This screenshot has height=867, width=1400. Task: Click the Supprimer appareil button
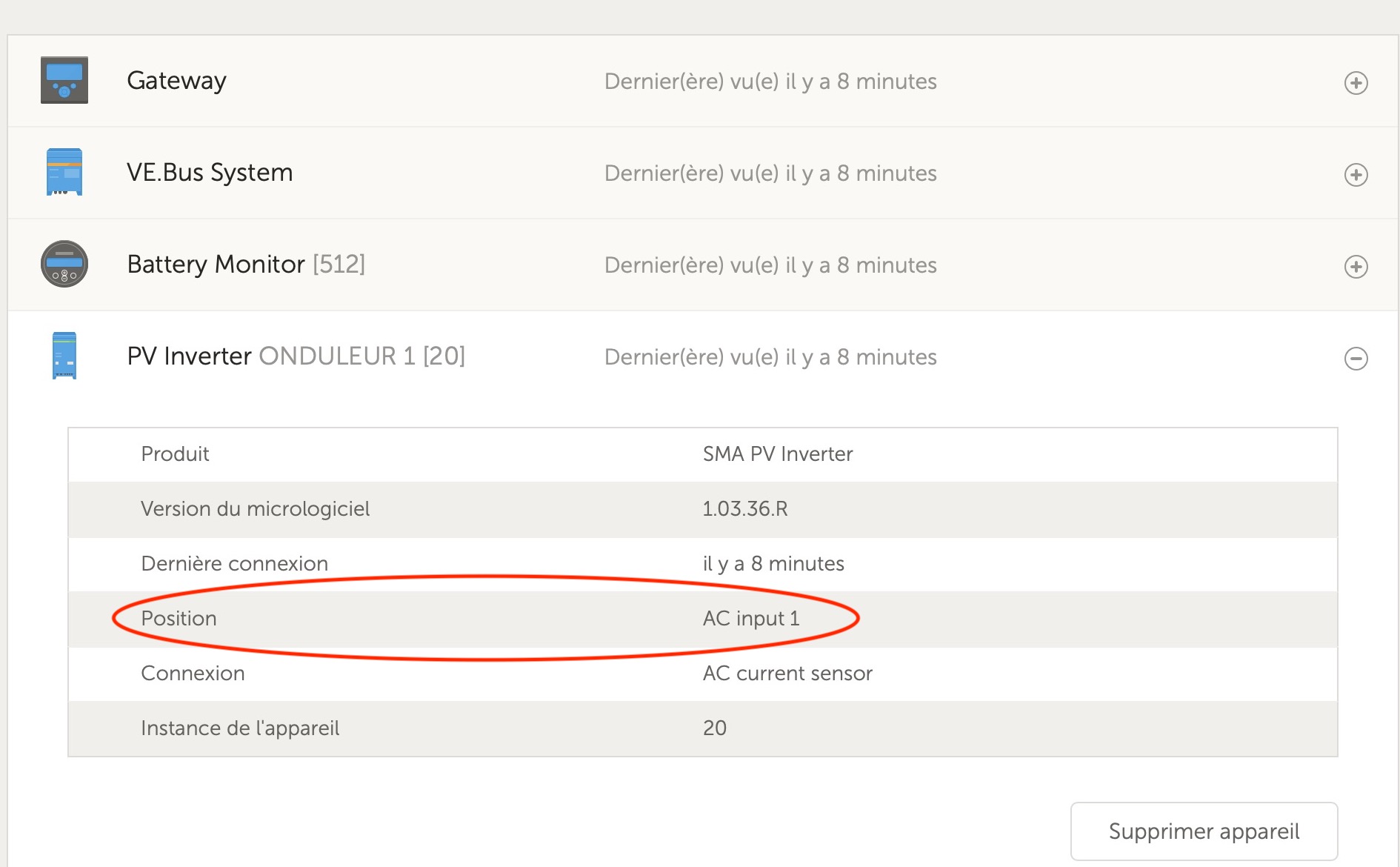click(1204, 831)
